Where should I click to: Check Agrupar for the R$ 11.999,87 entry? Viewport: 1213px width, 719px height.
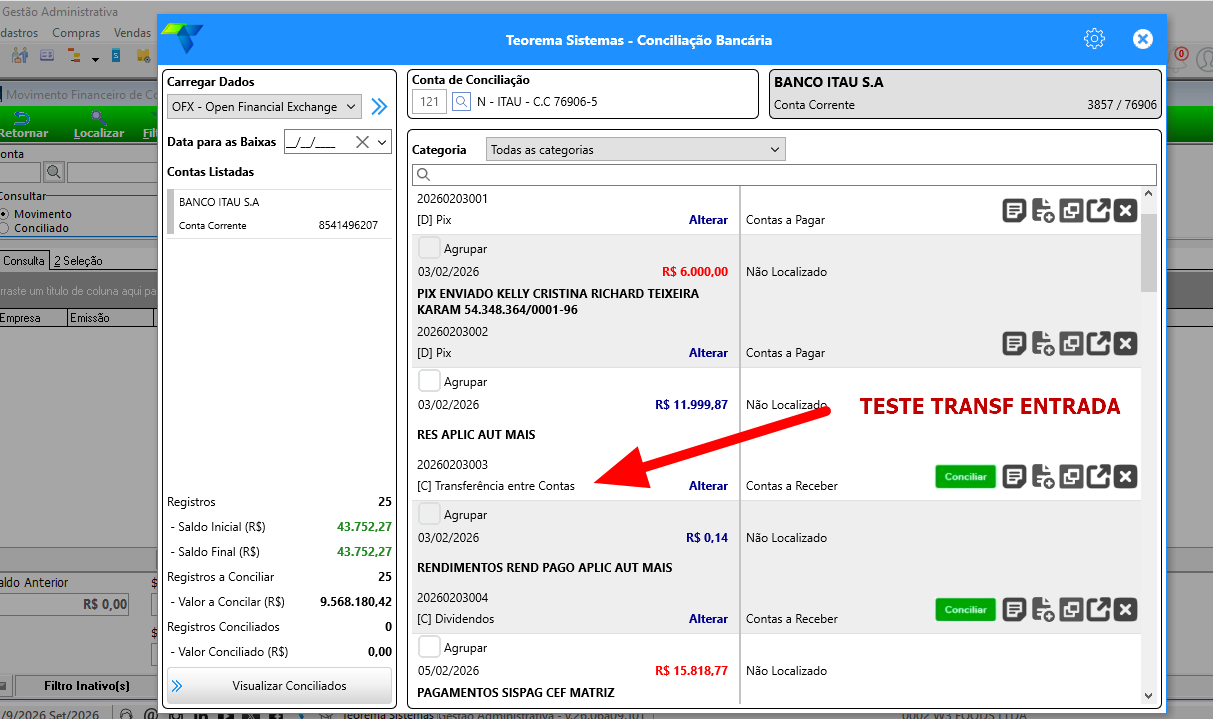(429, 381)
